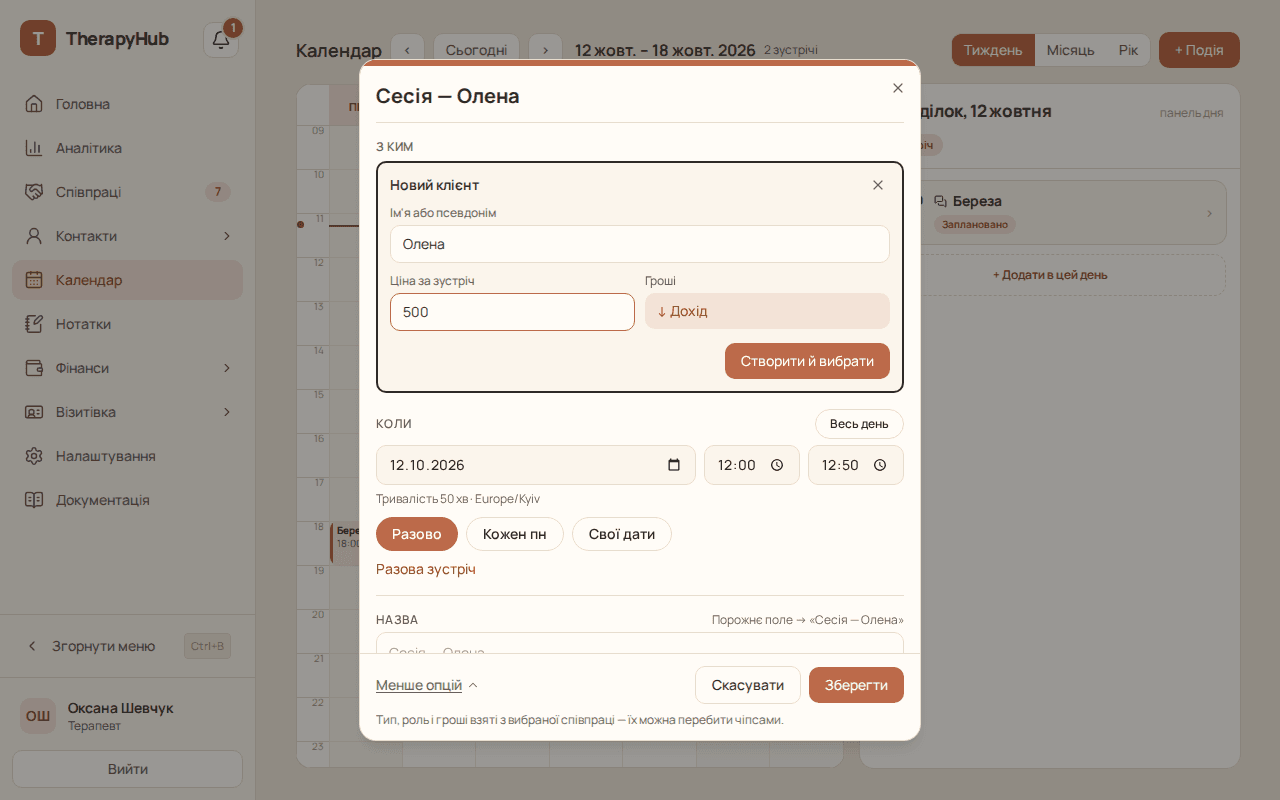Open Головна via the home icon
Viewport: 1280px width, 800px height.
point(34,104)
